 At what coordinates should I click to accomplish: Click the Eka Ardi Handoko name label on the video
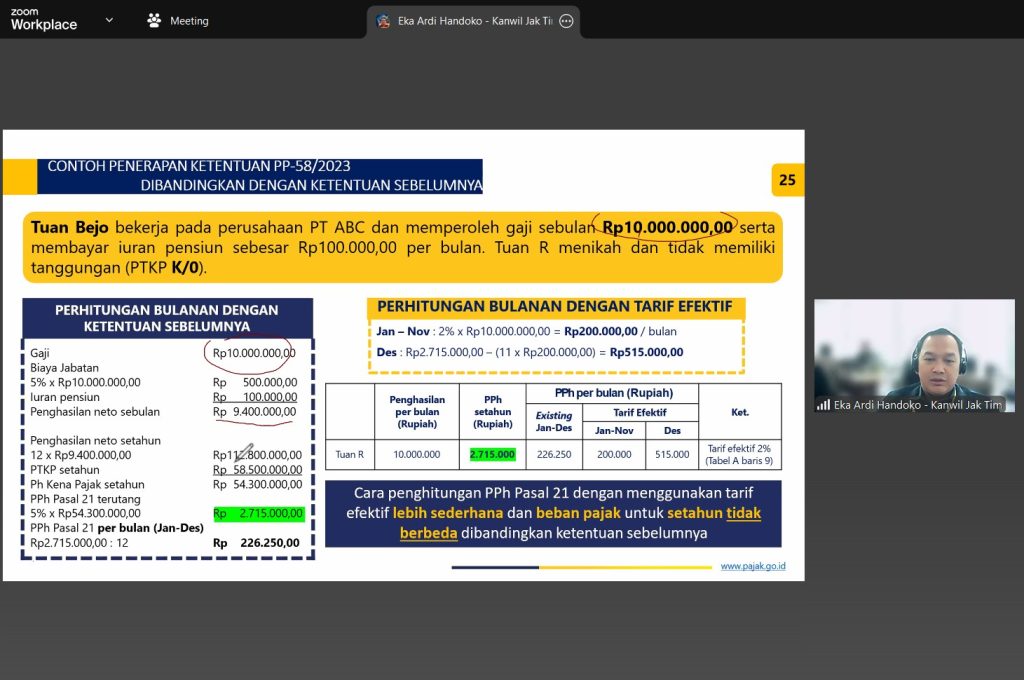click(917, 405)
